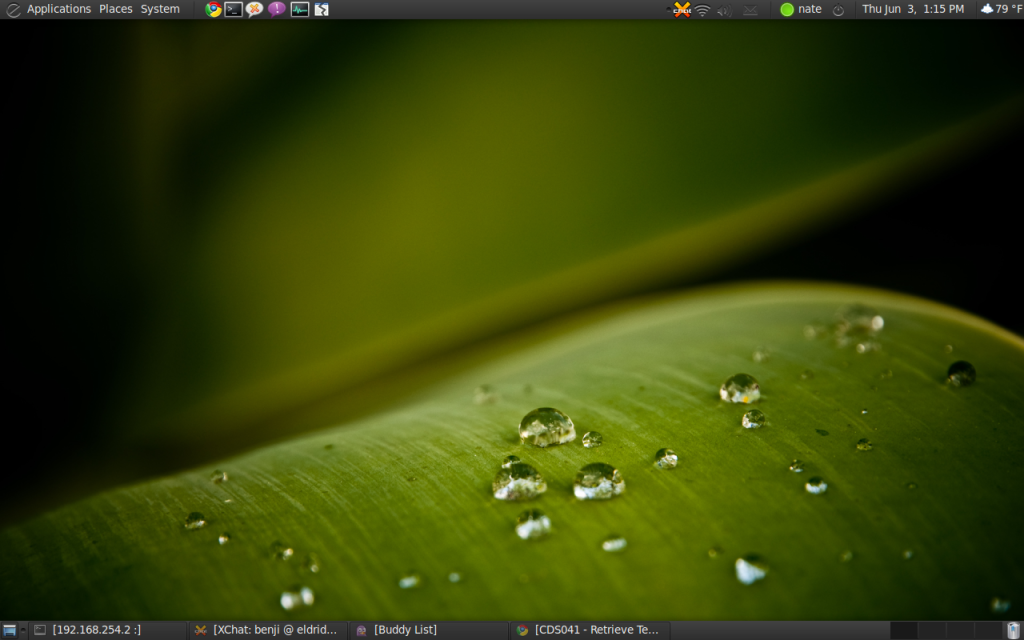Open the Places menu

click(x=115, y=9)
